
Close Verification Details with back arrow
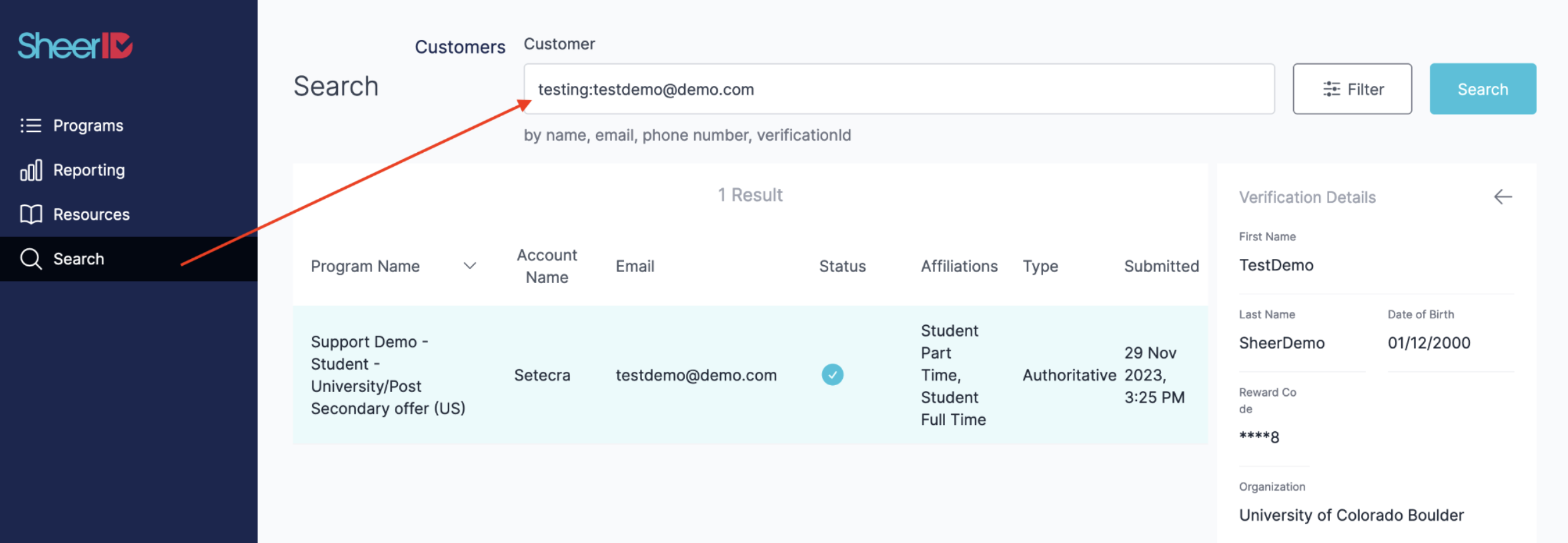tap(1502, 197)
